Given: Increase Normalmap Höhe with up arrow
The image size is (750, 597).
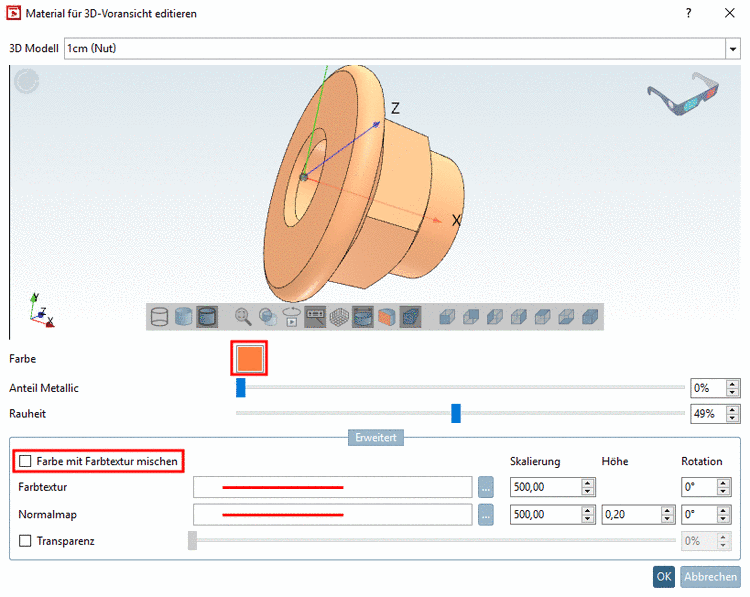Looking at the screenshot, I should (x=668, y=510).
